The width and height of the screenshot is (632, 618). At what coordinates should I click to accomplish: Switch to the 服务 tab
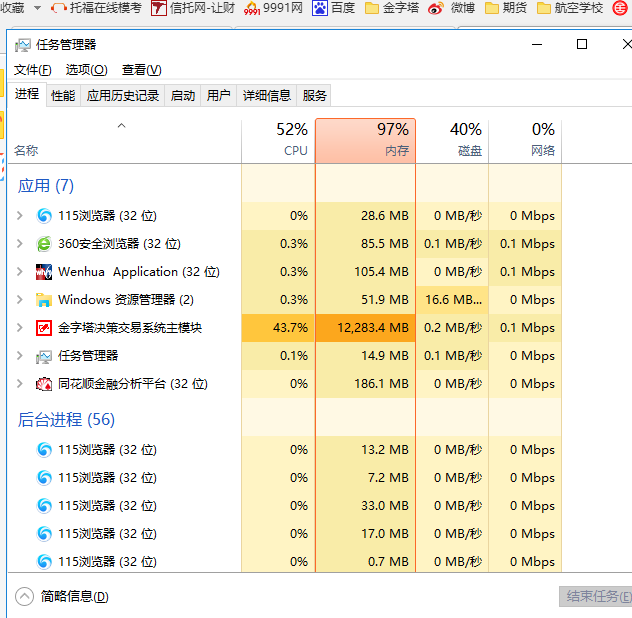314,96
